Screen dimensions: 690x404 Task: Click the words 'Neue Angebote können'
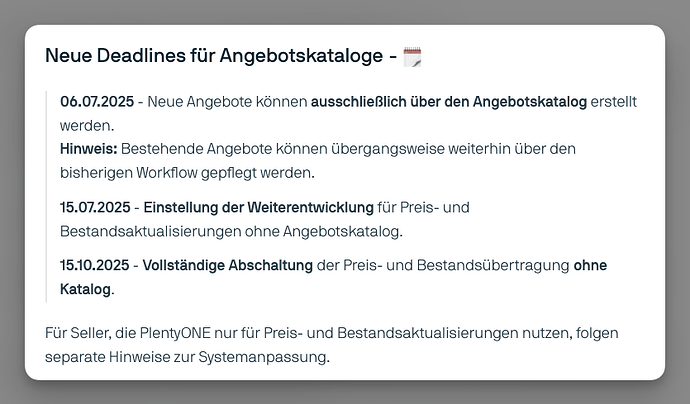(227, 102)
